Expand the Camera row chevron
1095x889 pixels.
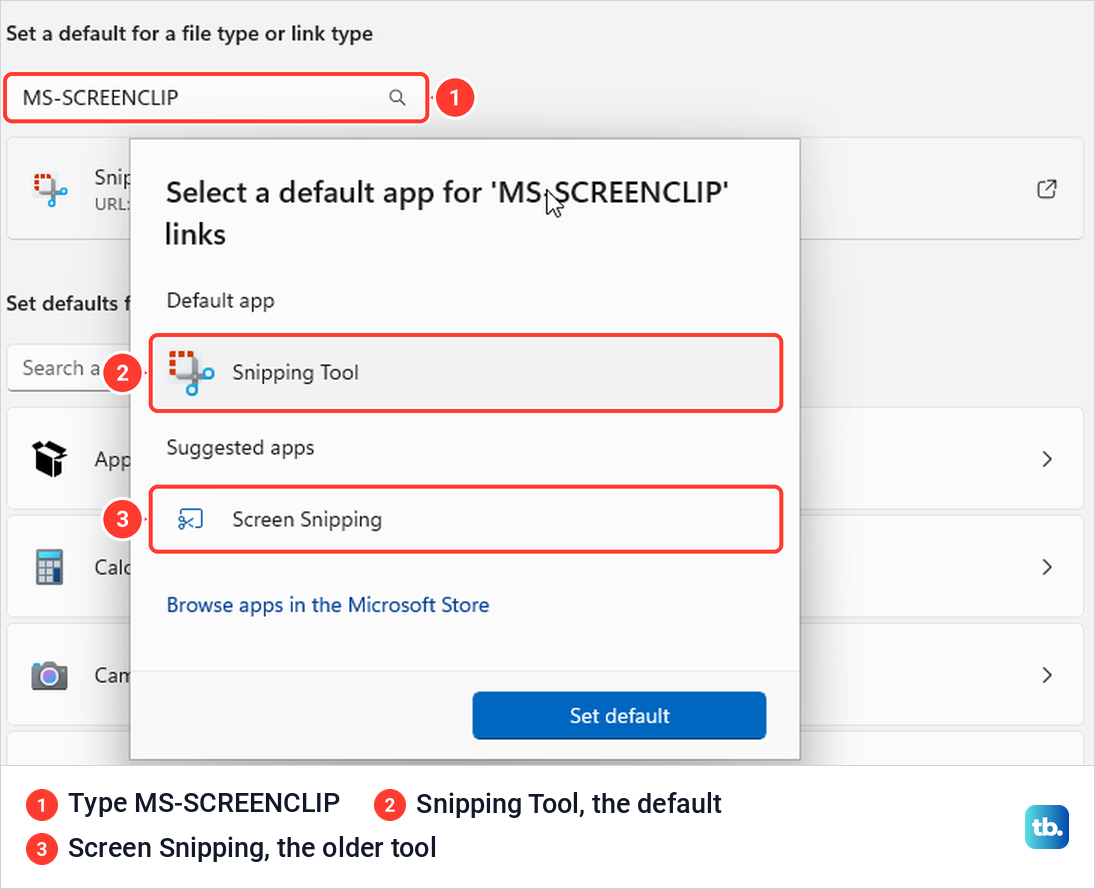coord(1047,675)
